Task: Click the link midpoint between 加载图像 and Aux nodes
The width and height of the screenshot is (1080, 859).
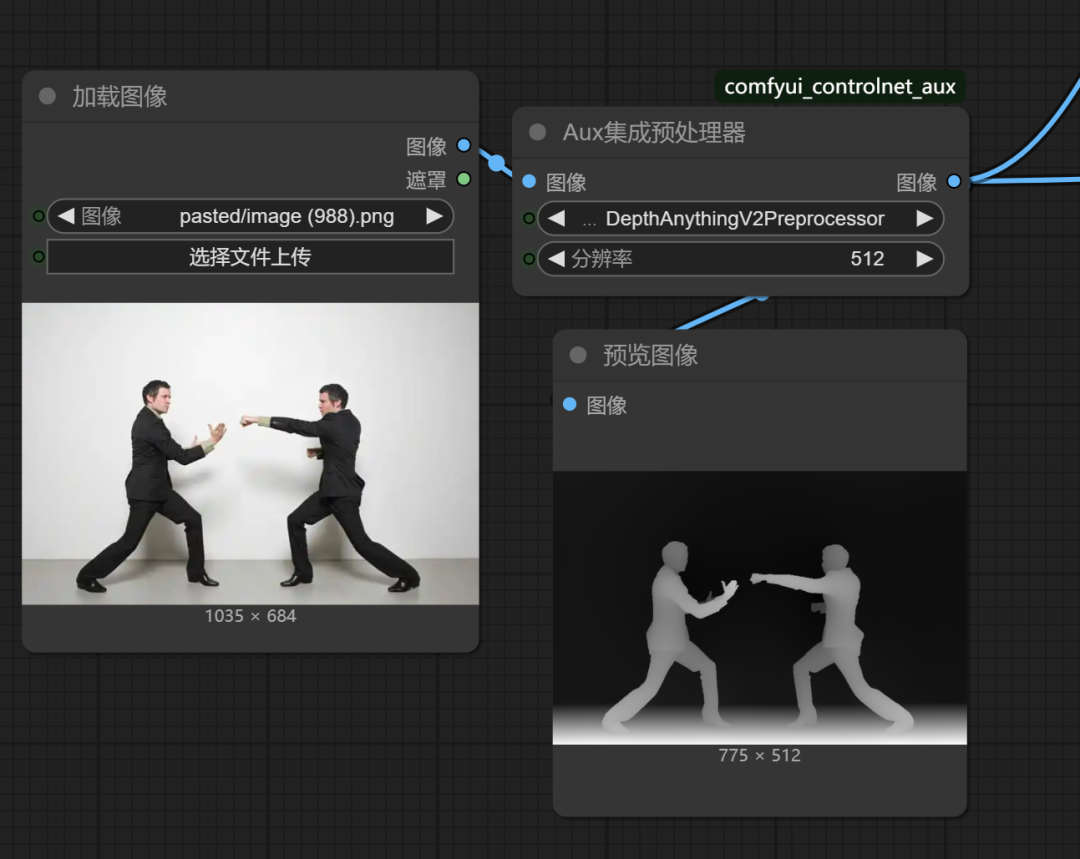Action: (x=496, y=163)
